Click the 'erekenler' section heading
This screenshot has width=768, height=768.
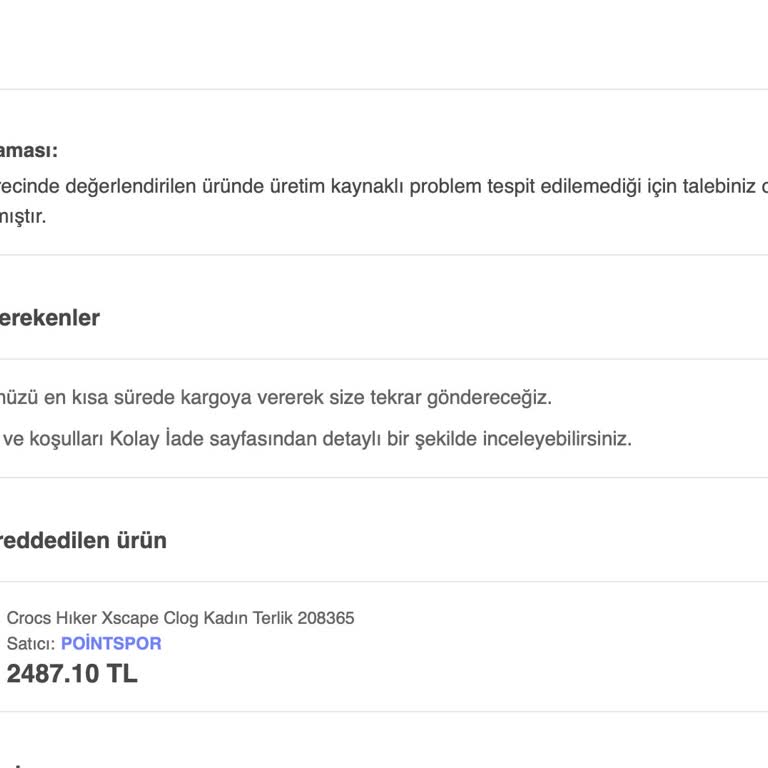pos(50,318)
